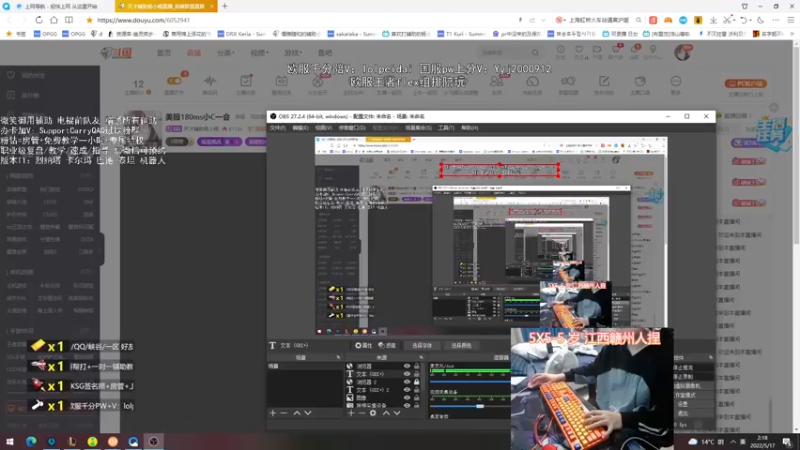The width and height of the screenshot is (800, 450).
Task: Open the 帮助 menu in OBS
Action: 469,128
